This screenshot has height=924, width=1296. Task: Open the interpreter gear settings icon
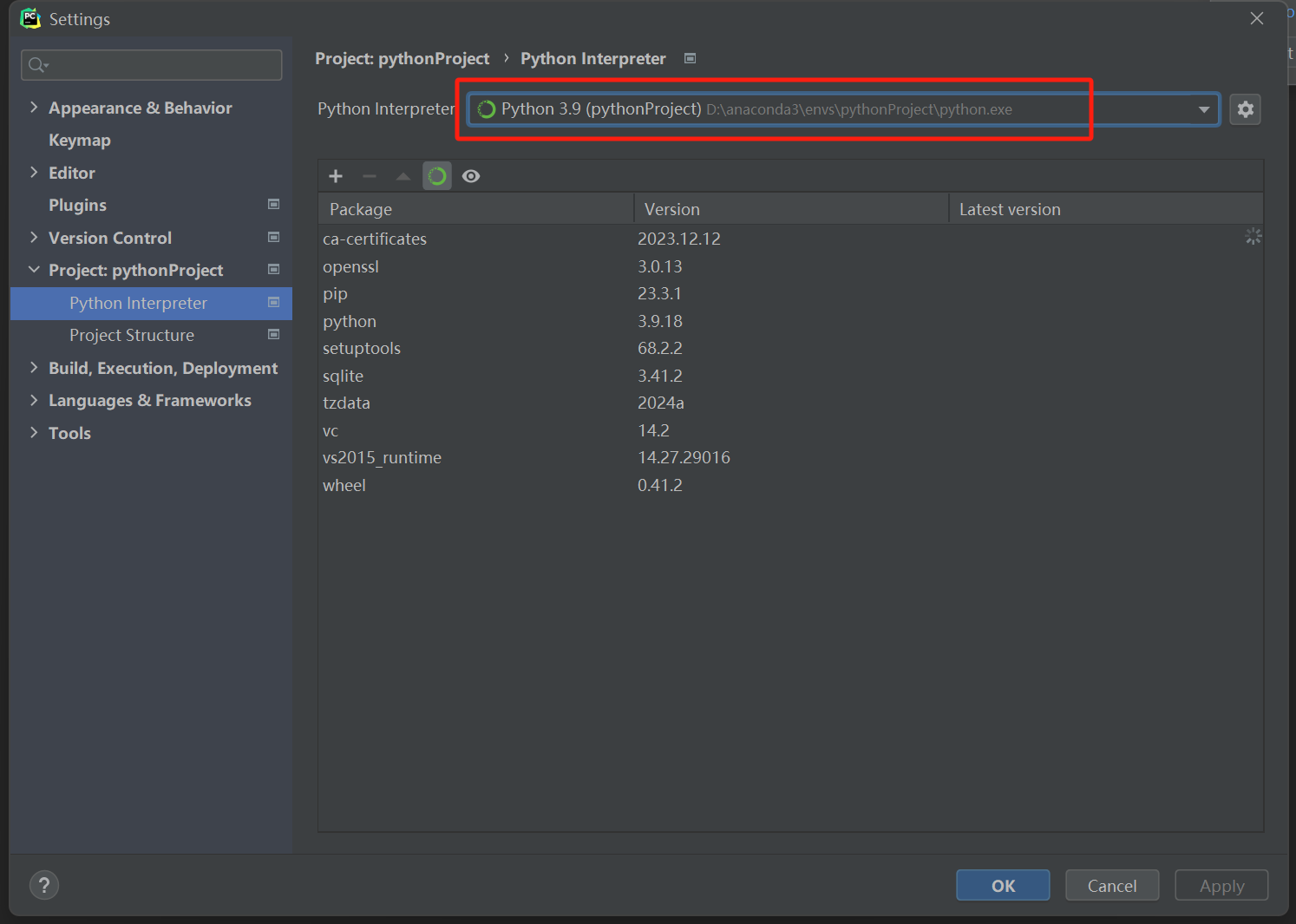(x=1246, y=109)
